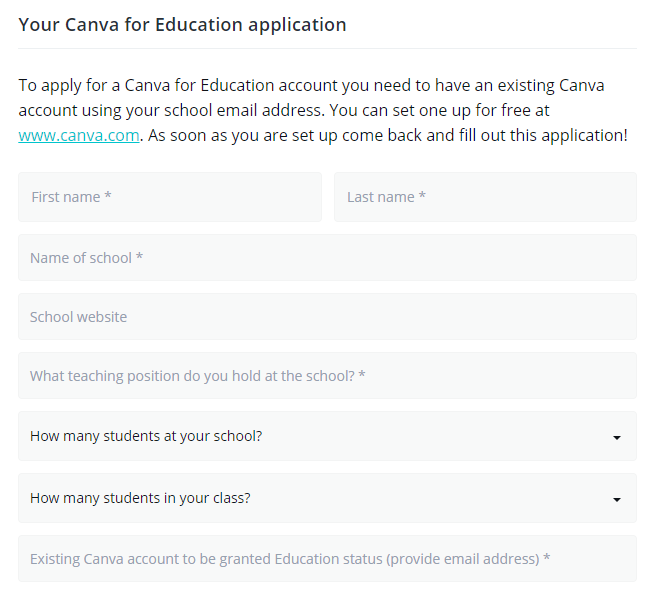Click the Your Canva for Education application heading
The image size is (656, 593).
pyautogui.click(x=182, y=25)
